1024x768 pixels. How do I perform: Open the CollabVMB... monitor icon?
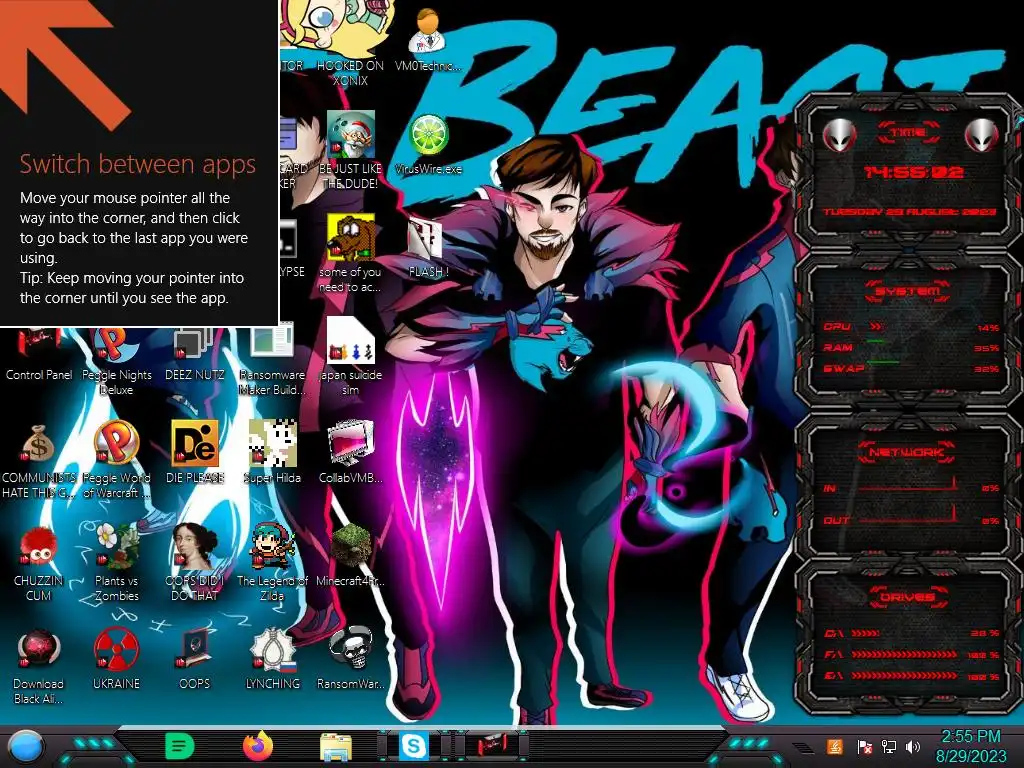coord(351,452)
